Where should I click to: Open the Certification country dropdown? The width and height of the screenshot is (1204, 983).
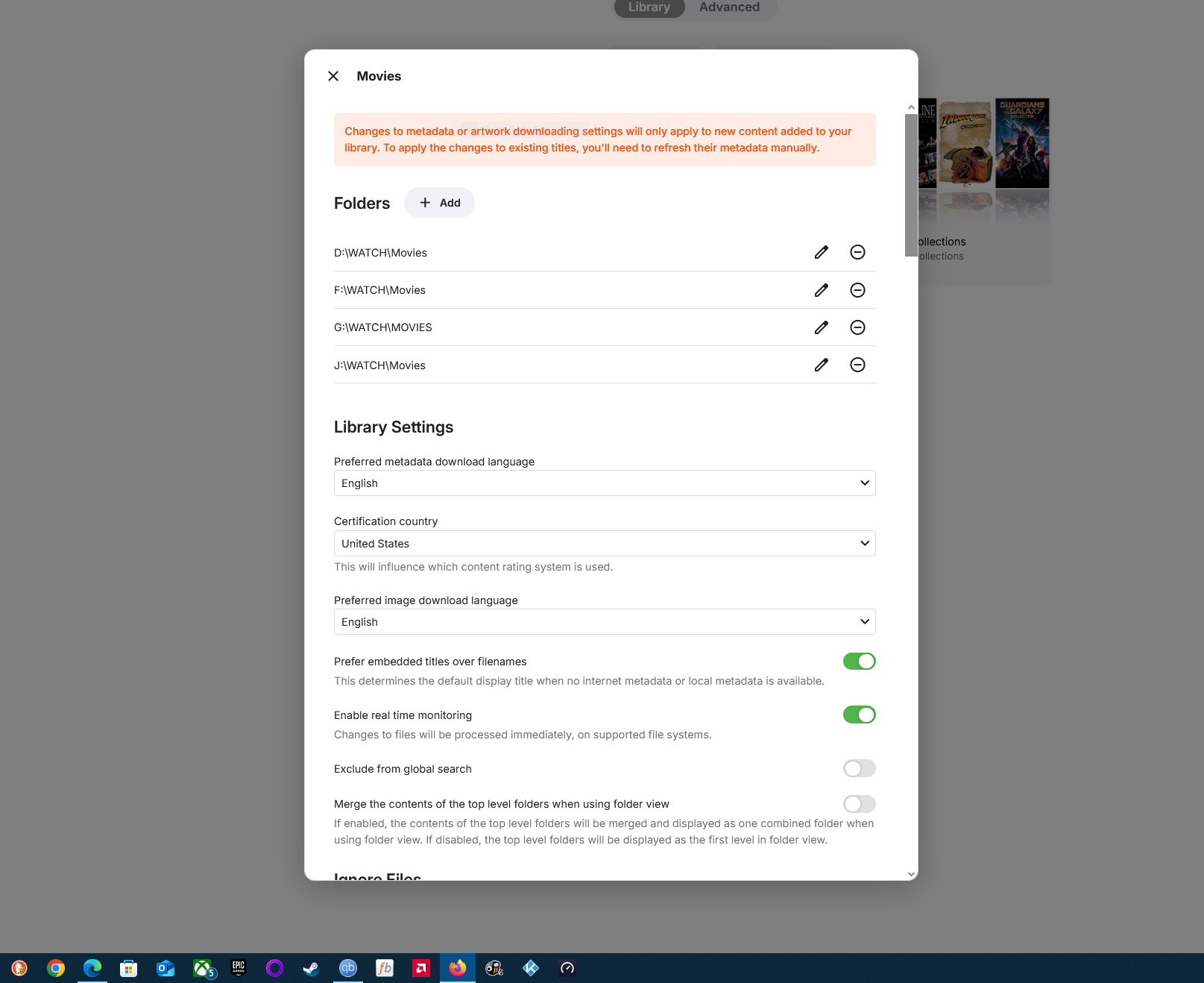click(604, 544)
